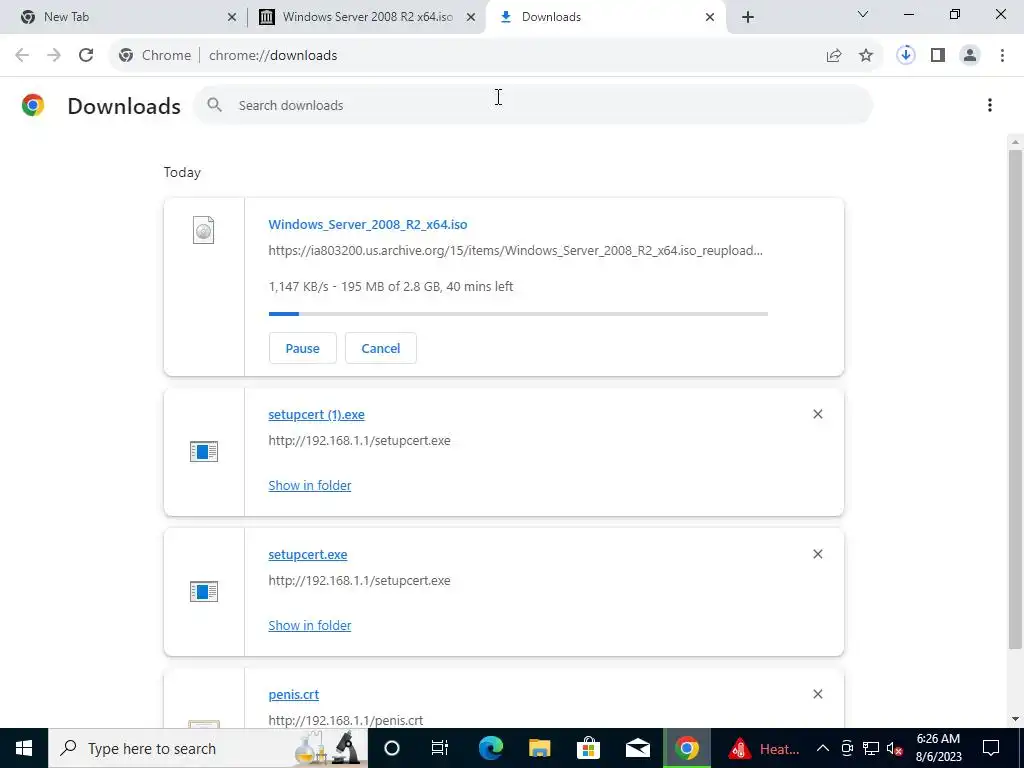This screenshot has width=1024, height=768.
Task: Open the tab search chevron
Action: coord(863,14)
